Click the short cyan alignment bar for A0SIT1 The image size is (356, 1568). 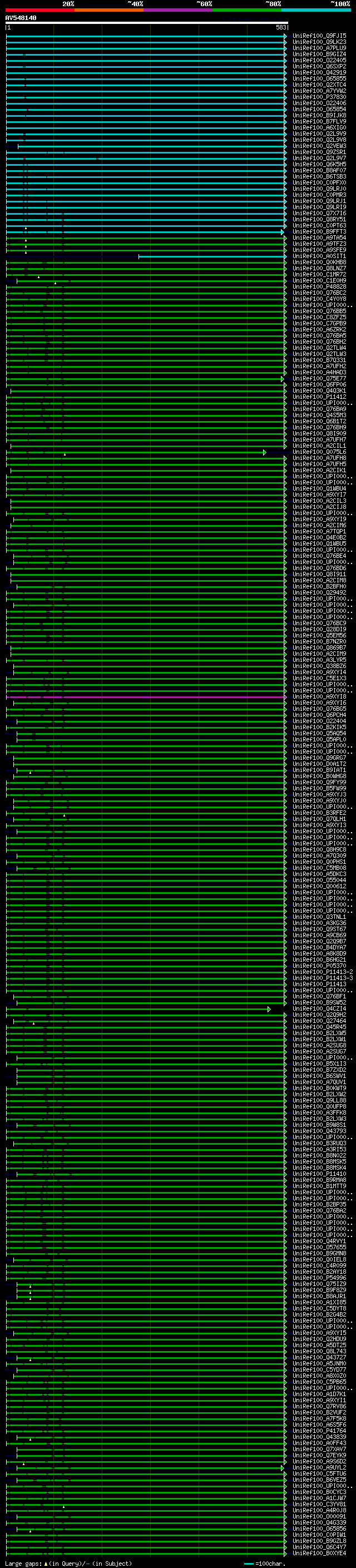212,257
